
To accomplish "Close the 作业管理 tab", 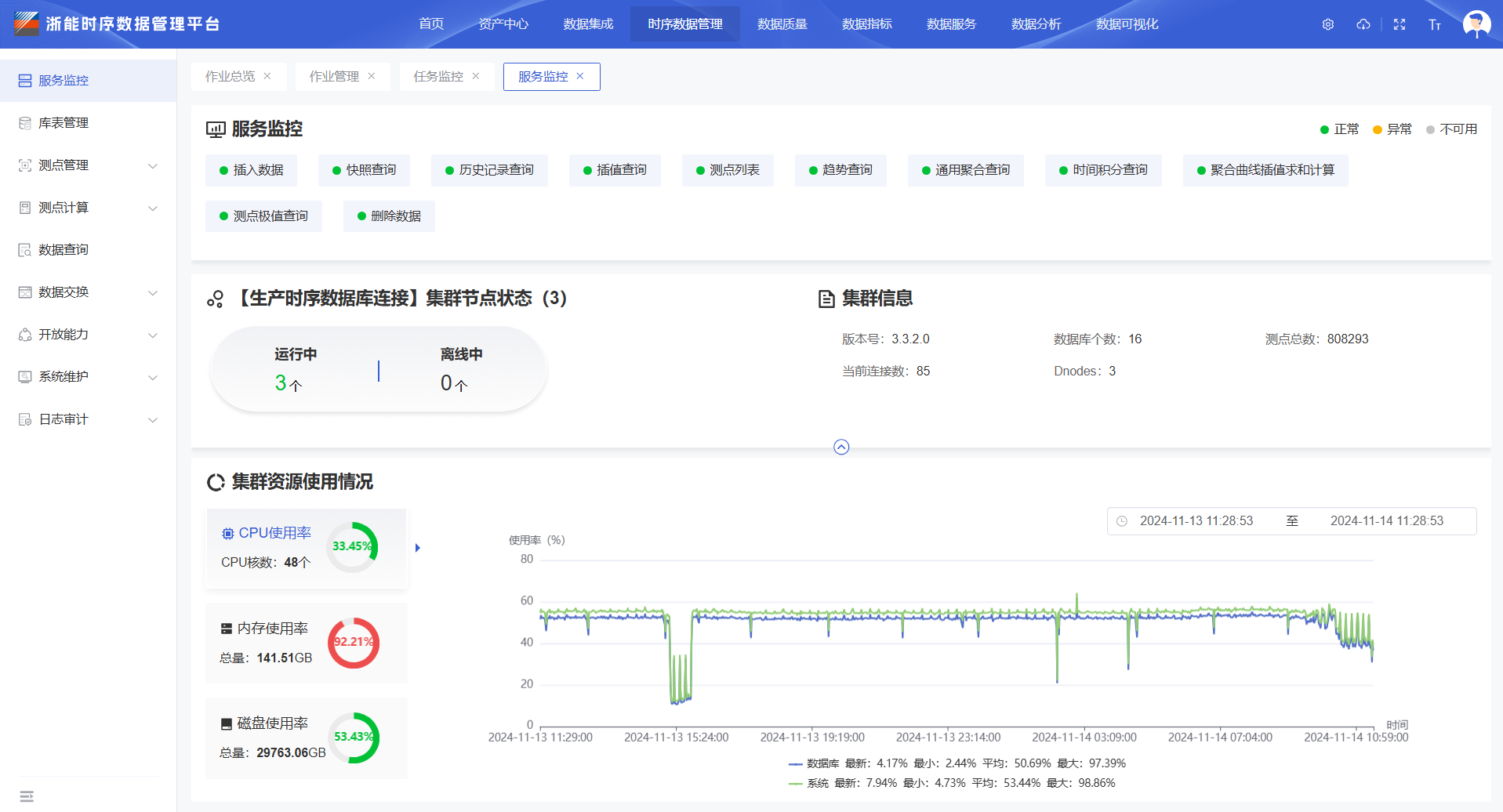I will pos(372,76).
